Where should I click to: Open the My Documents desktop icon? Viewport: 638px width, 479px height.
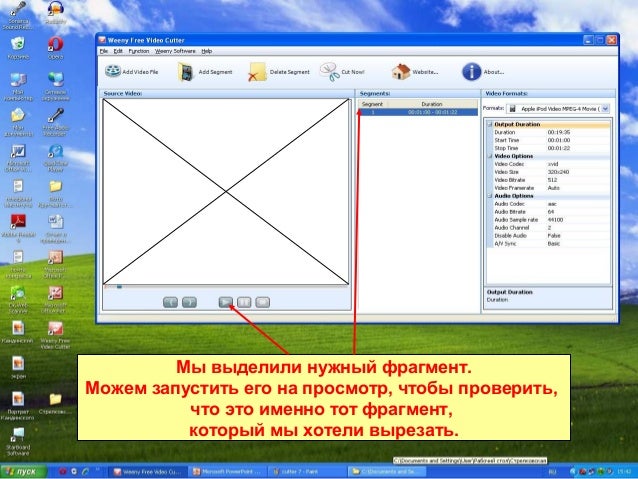(x=18, y=122)
